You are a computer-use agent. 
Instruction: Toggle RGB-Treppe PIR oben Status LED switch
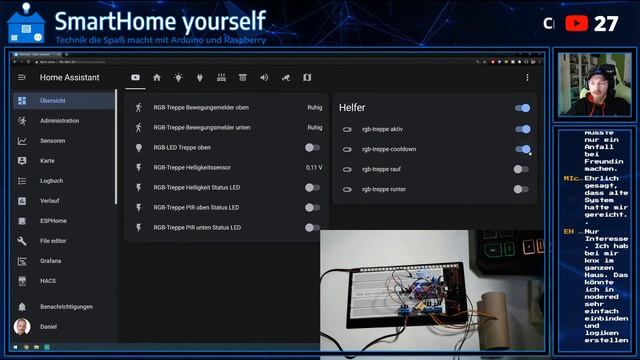(x=312, y=207)
